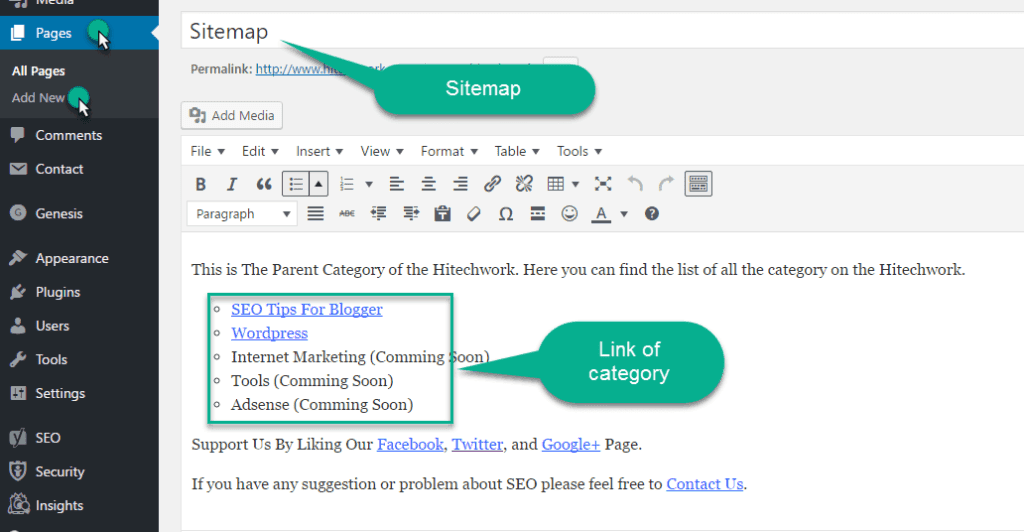The height and width of the screenshot is (532, 1024).
Task: Justify text alignment
Action: point(315,213)
